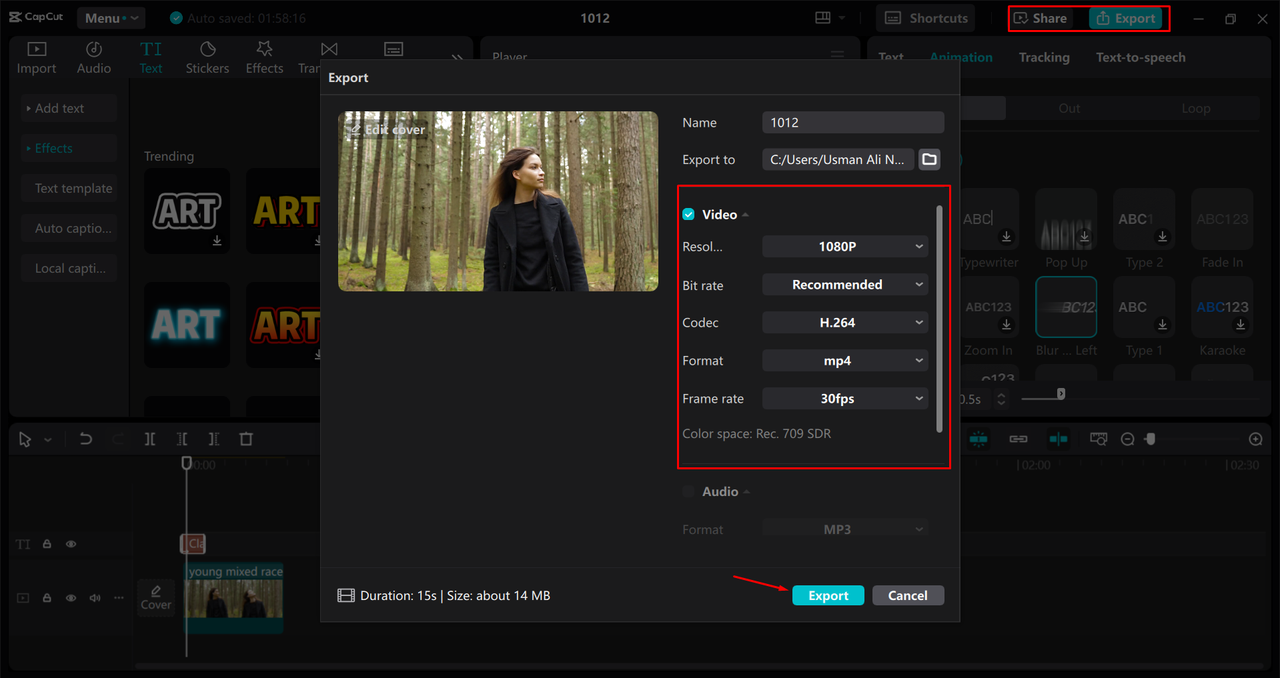Screen dimensions: 1280x678
Task: Open the Shortcuts button
Action: point(927,18)
